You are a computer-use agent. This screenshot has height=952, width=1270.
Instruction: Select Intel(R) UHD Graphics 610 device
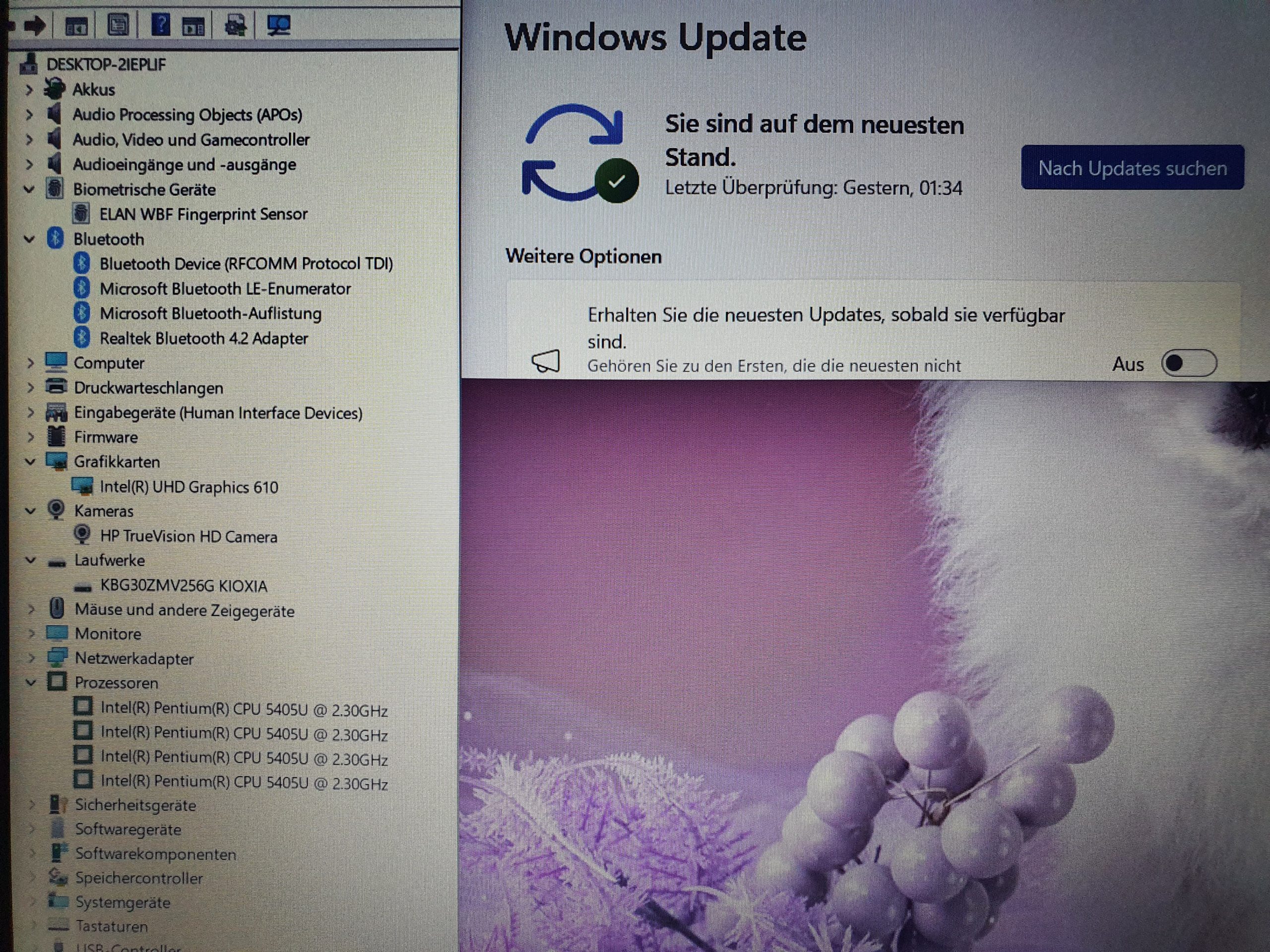coord(189,487)
